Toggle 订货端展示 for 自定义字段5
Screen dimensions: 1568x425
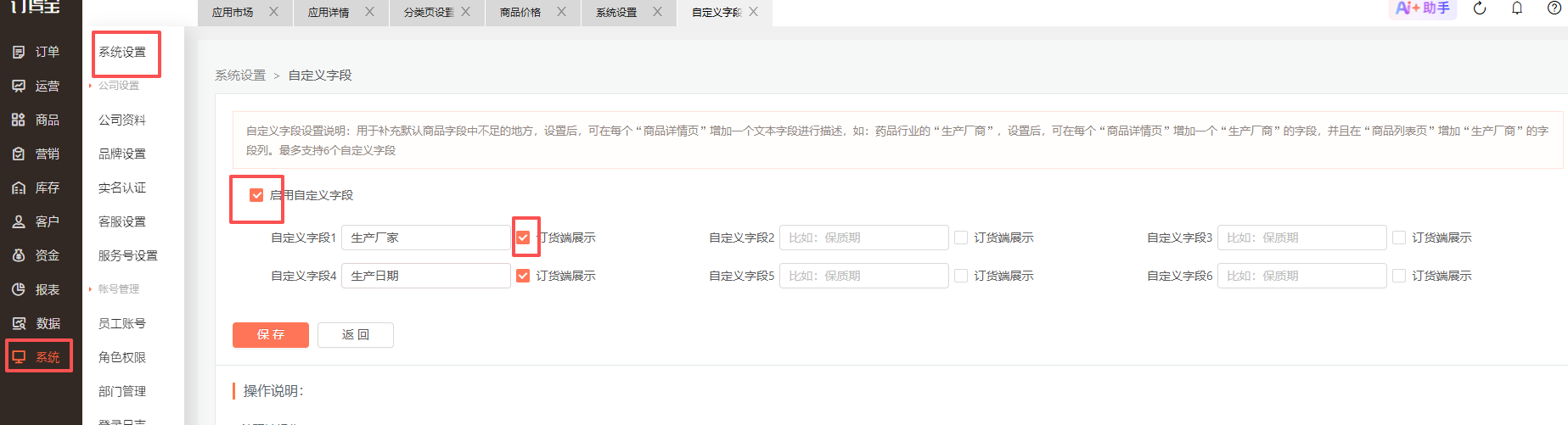click(961, 276)
